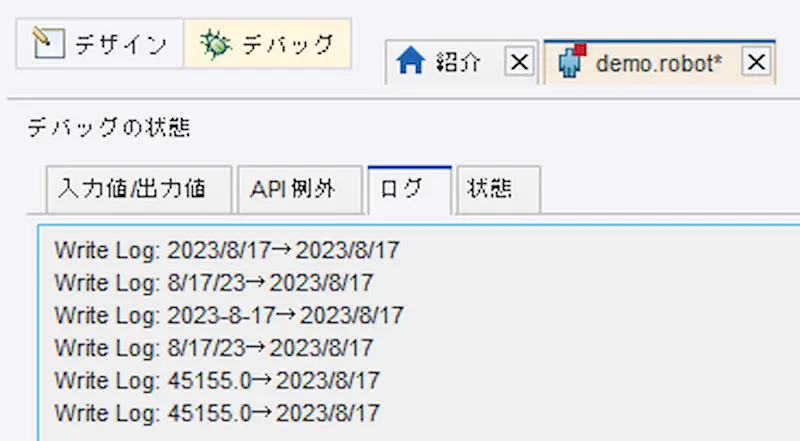The image size is (800, 441).
Task: Open the 状態 tab
Action: click(498, 189)
